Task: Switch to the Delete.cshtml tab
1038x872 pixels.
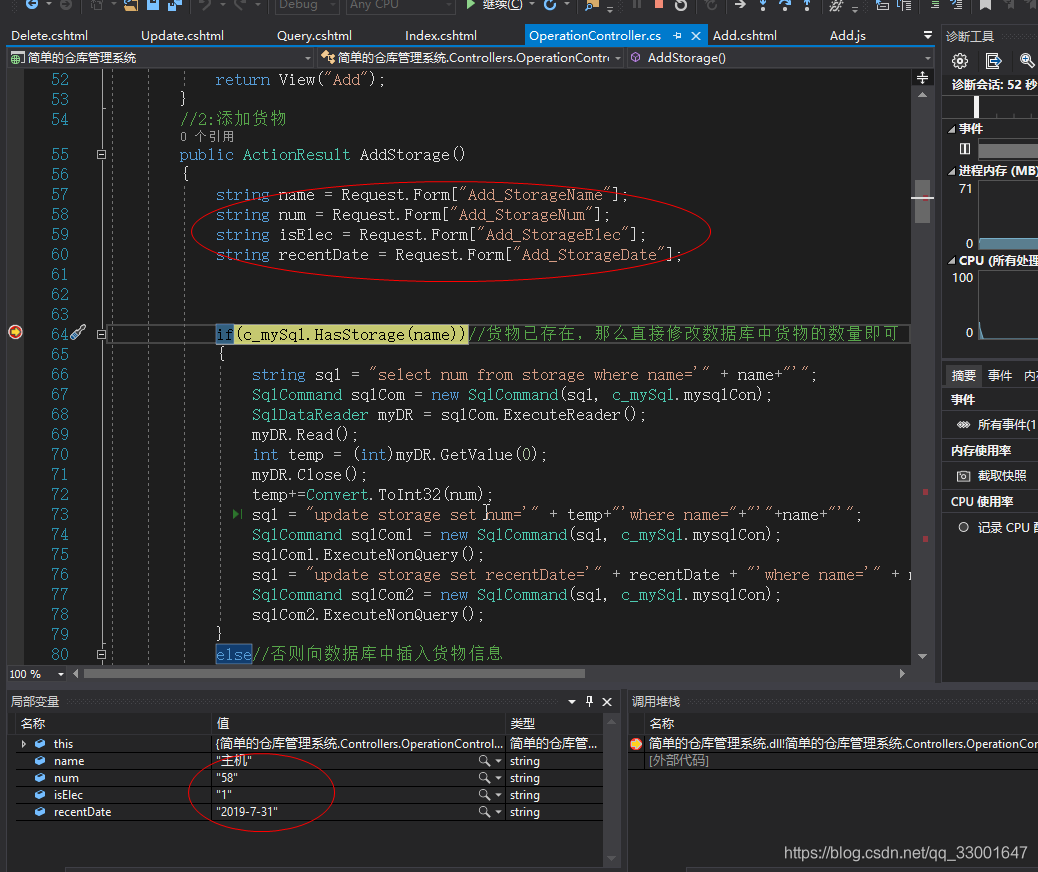Action: [50, 36]
